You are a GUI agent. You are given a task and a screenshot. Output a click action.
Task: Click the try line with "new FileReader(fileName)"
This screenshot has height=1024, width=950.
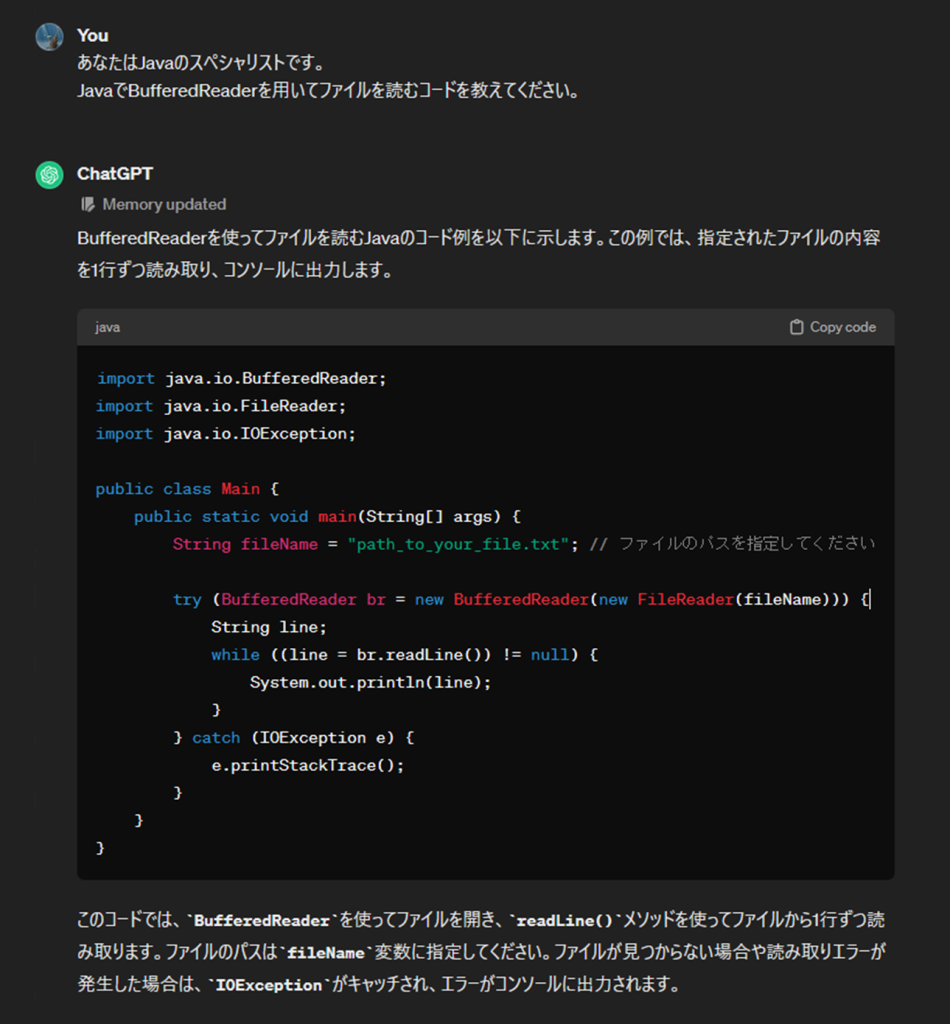[x=522, y=600]
